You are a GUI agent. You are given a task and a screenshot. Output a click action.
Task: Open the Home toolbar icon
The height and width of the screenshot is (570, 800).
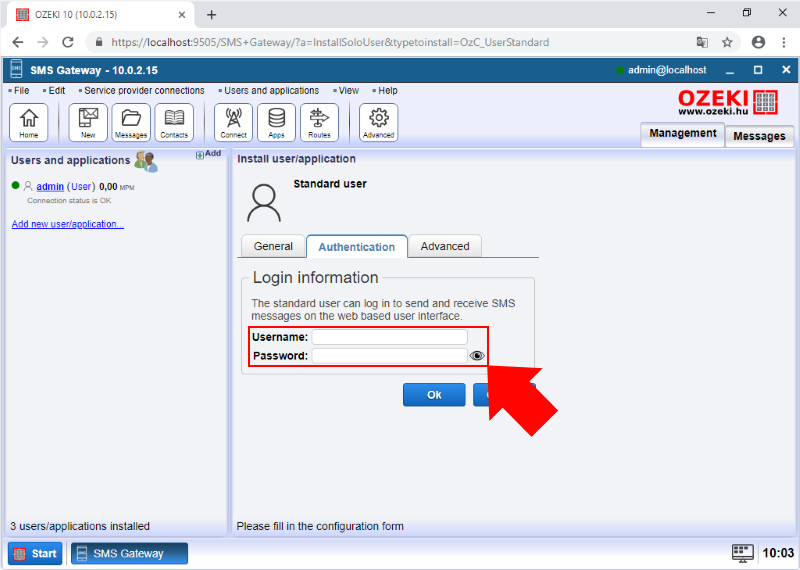pyautogui.click(x=29, y=122)
